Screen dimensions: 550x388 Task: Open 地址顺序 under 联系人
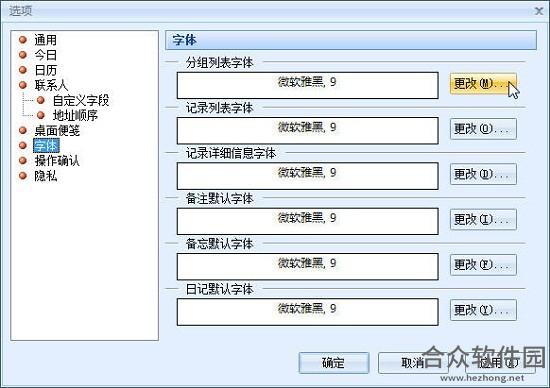pyautogui.click(x=75, y=115)
